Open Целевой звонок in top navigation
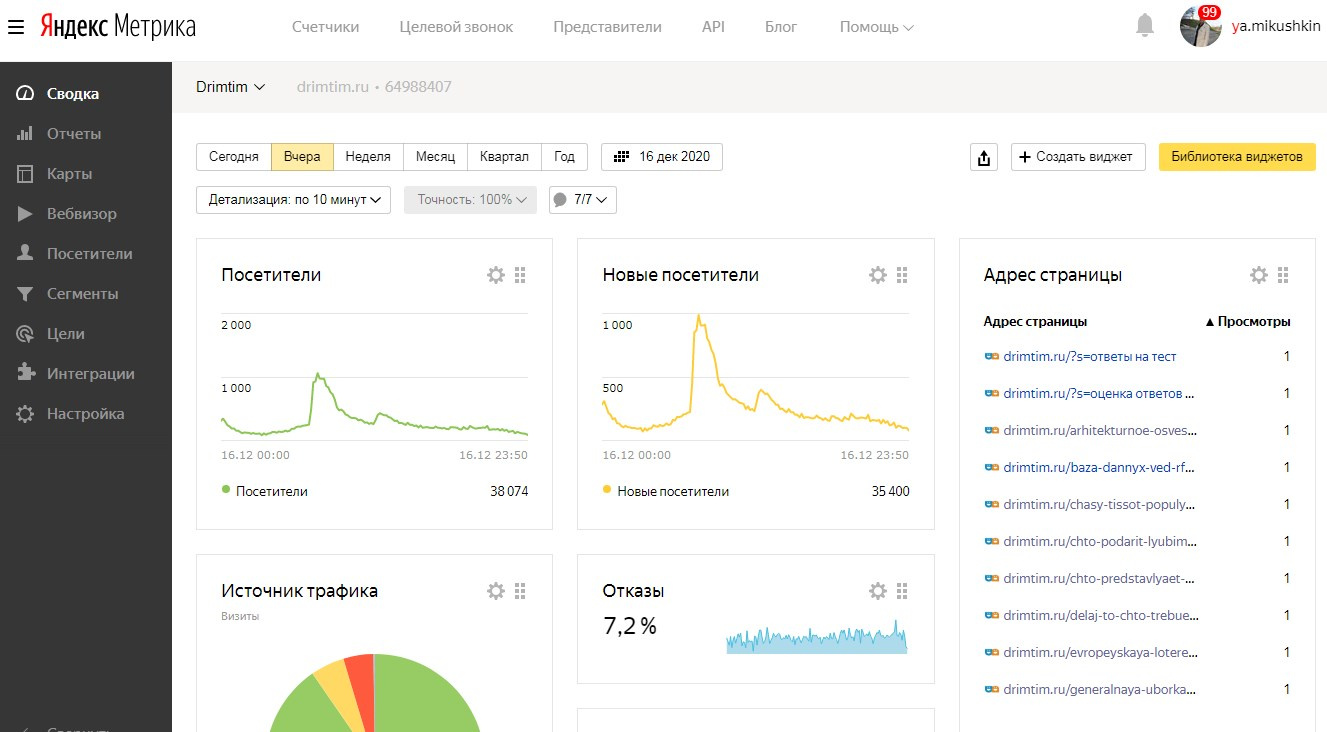The image size is (1327, 732). (456, 27)
